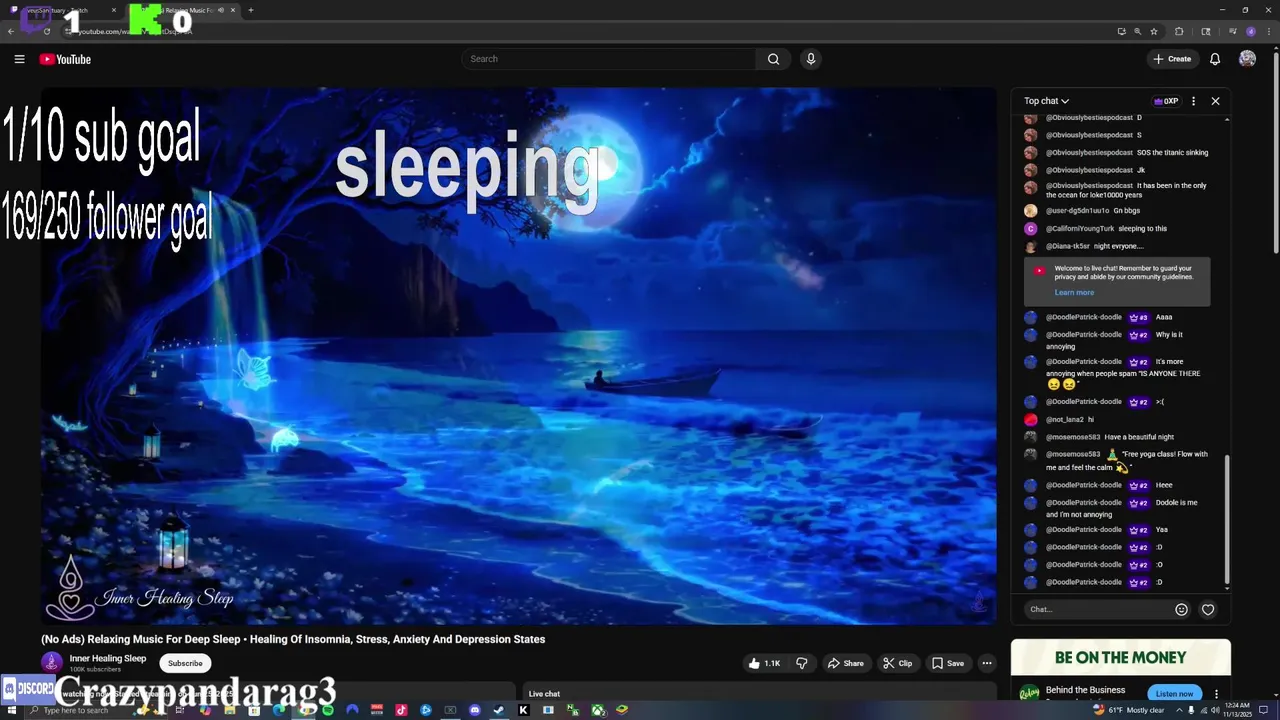Open the Inner Healing Sleep channel name

[x=108, y=658]
